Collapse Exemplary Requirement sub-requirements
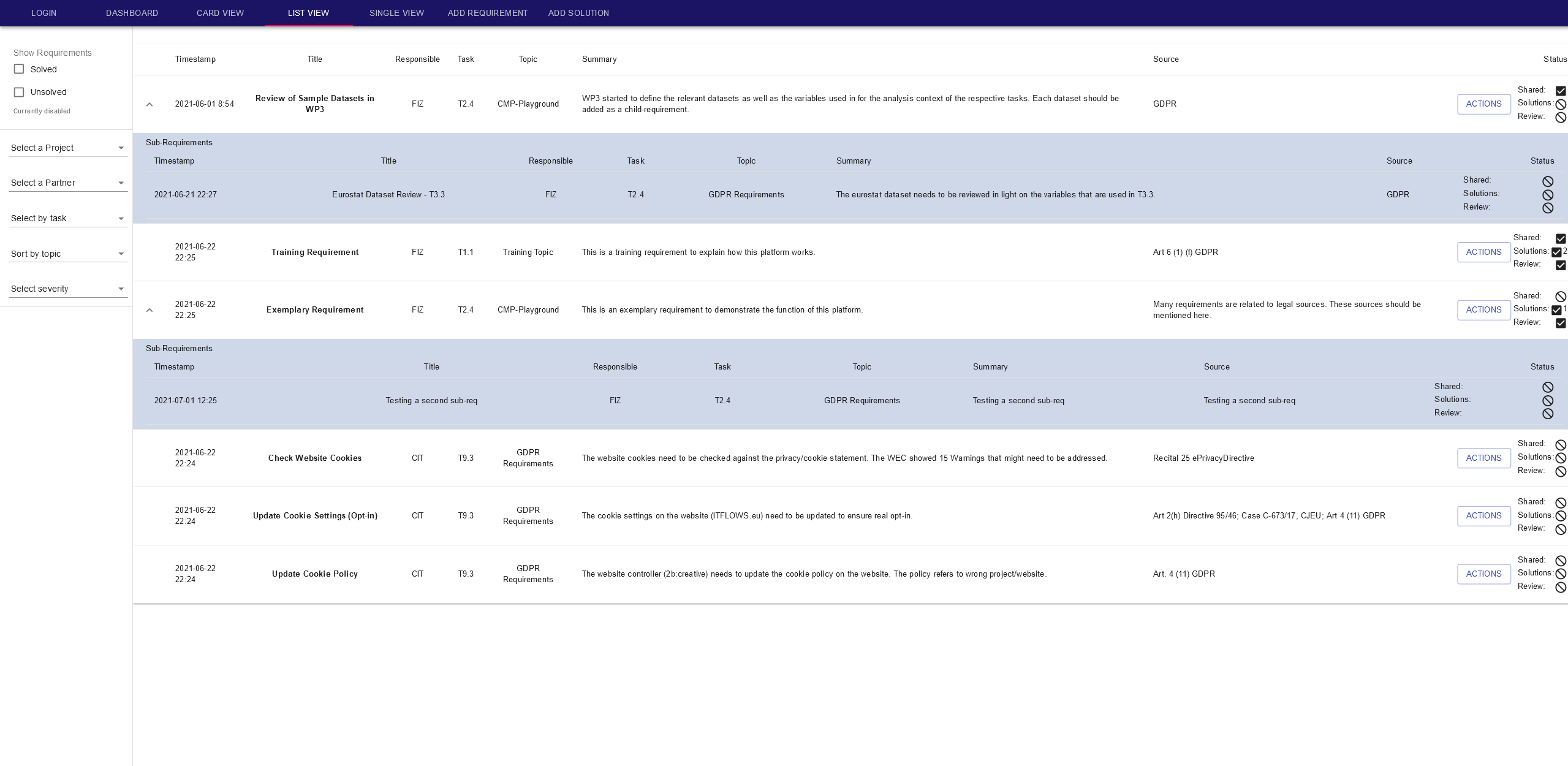1568x766 pixels. pos(150,310)
